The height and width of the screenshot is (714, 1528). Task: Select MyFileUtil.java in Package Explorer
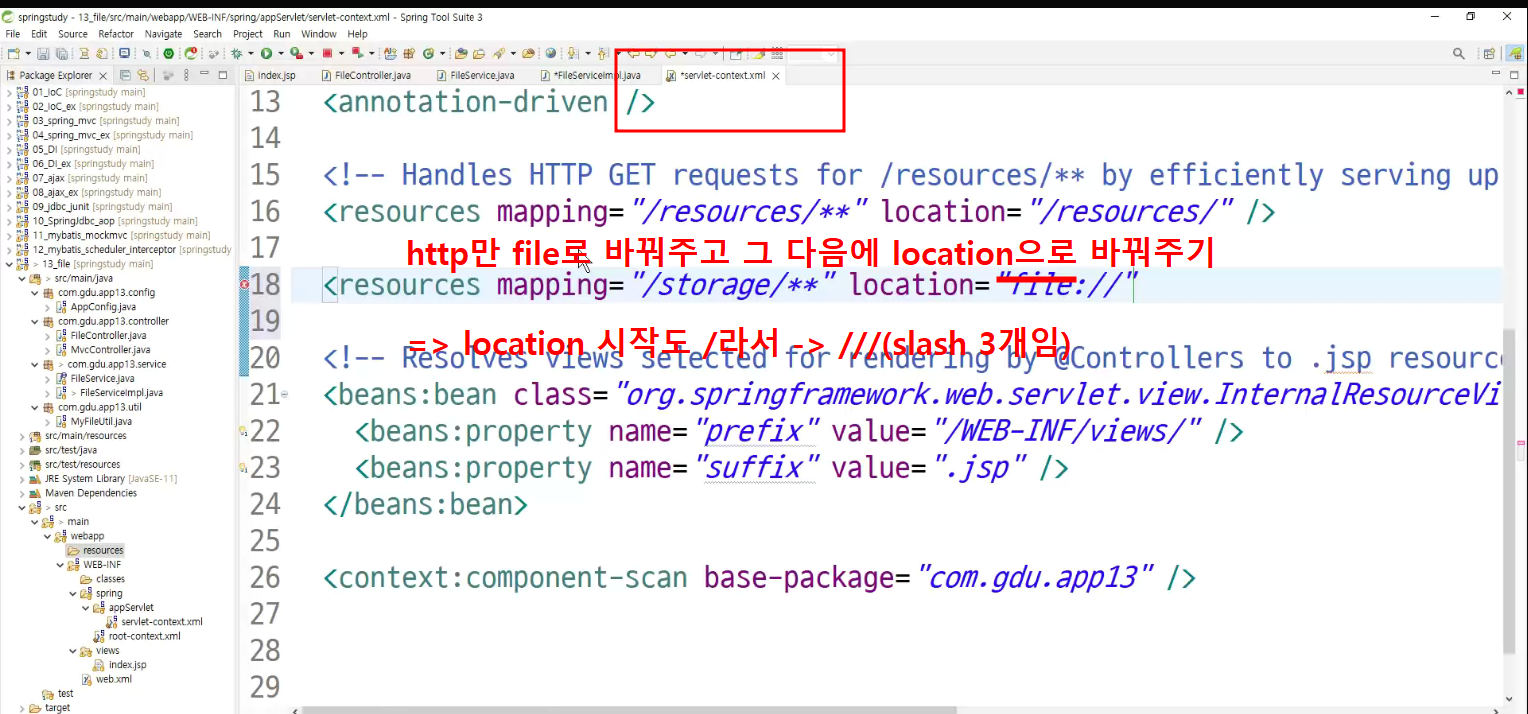point(101,422)
